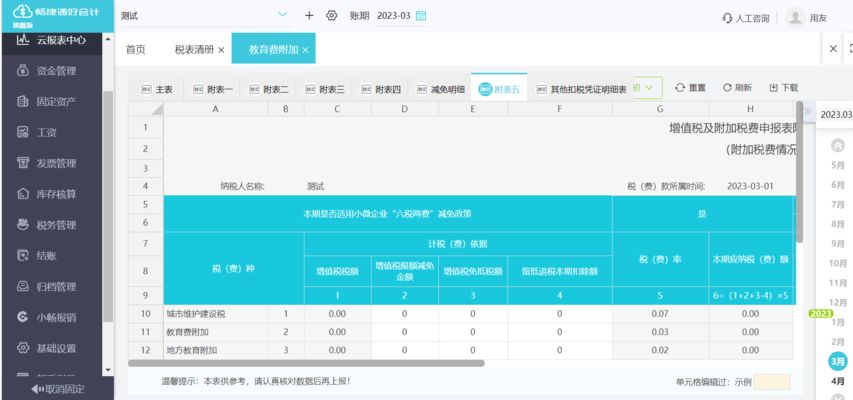
Task: Click the 下载 download button
Action: [783, 88]
